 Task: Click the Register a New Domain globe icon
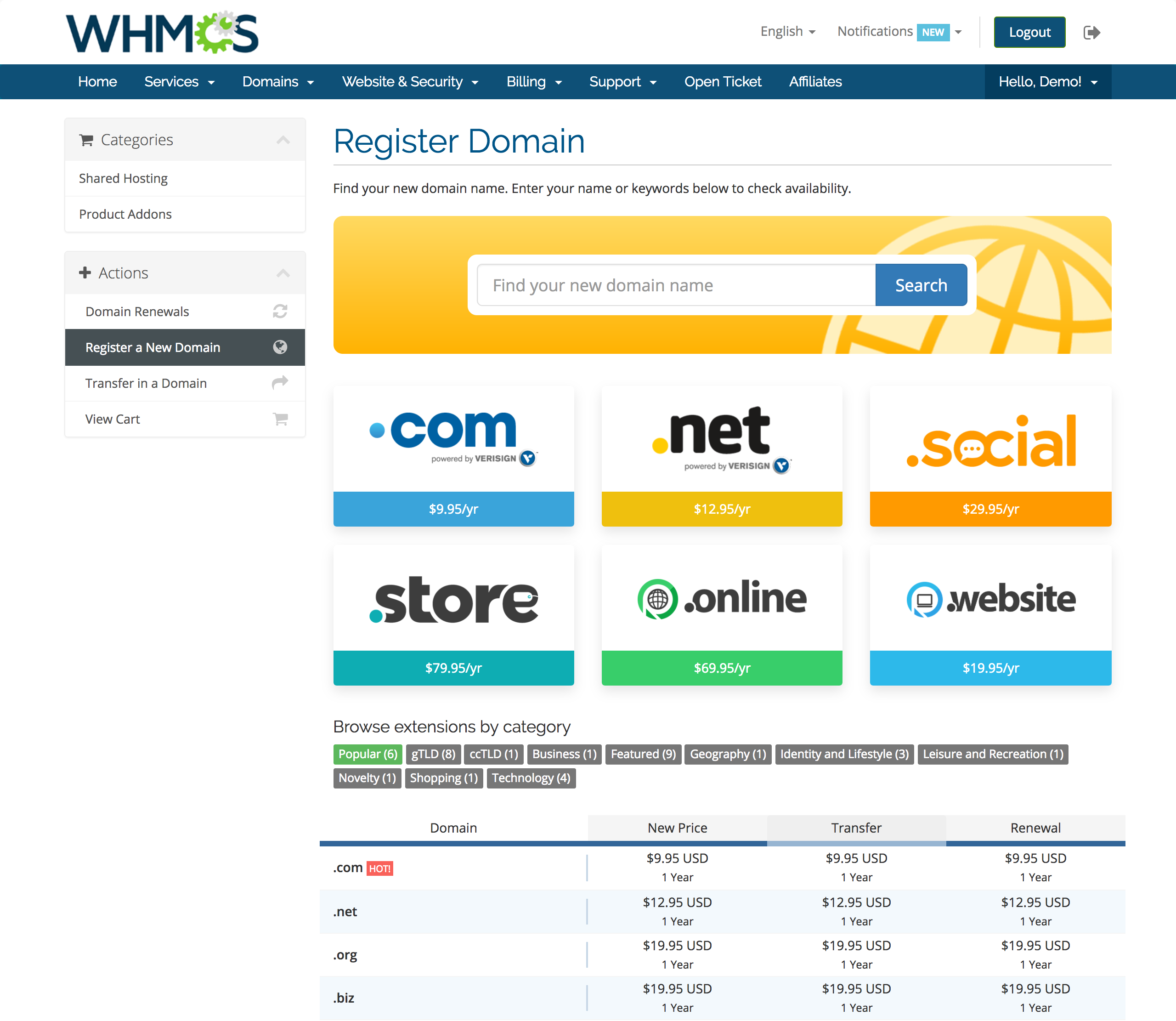(280, 348)
